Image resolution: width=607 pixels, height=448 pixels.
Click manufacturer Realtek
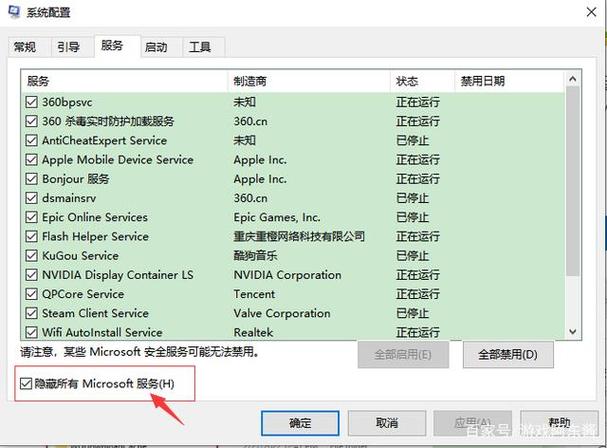254,332
